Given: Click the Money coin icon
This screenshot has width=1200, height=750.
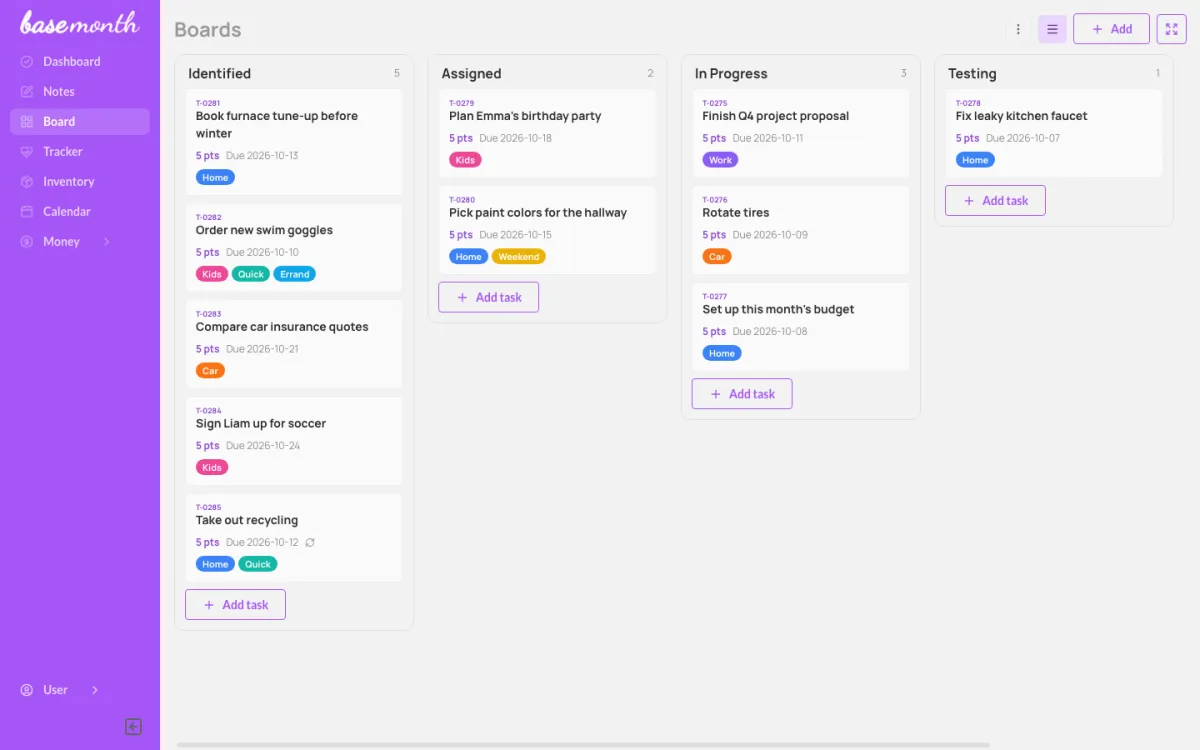Looking at the screenshot, I should [27, 241].
